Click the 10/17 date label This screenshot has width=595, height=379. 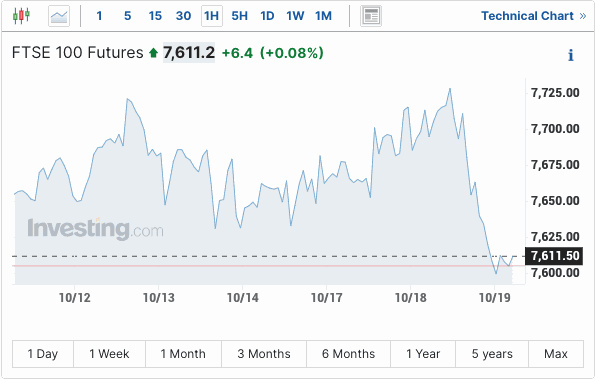point(327,298)
